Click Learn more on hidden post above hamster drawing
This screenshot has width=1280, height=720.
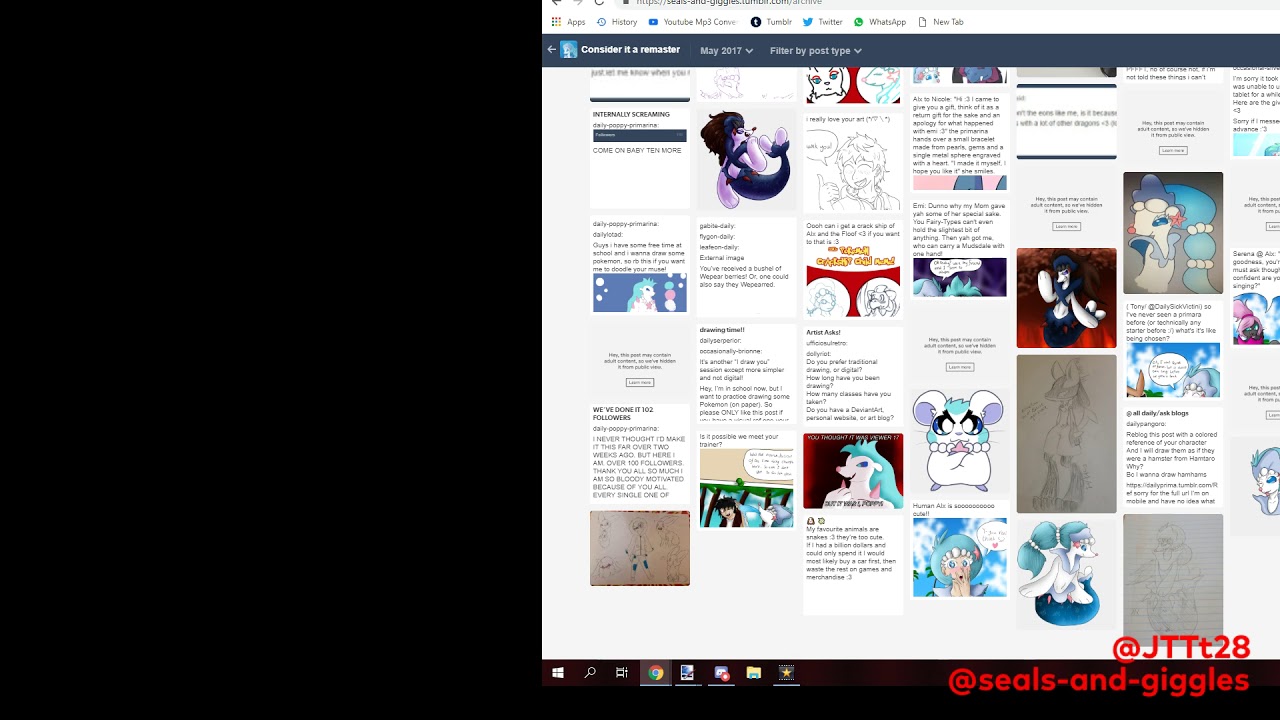point(960,367)
